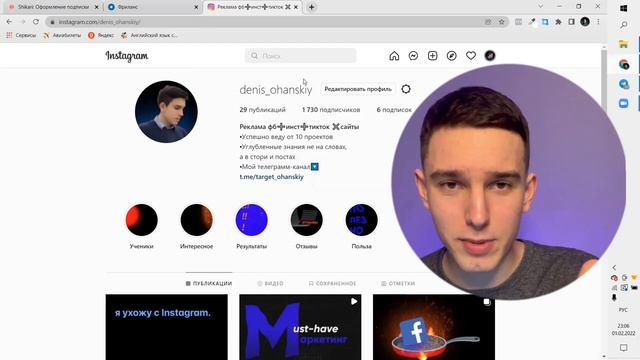Create new post plus icon
The width and height of the screenshot is (640, 360).
click(x=432, y=56)
